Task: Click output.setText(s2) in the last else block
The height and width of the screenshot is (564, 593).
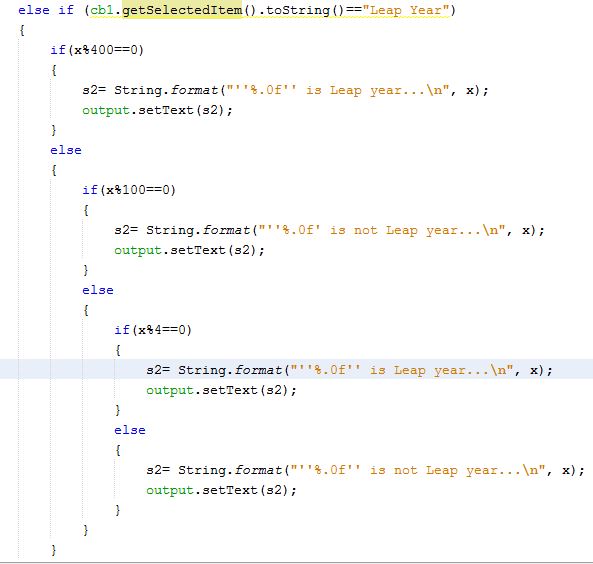Action: click(x=221, y=490)
